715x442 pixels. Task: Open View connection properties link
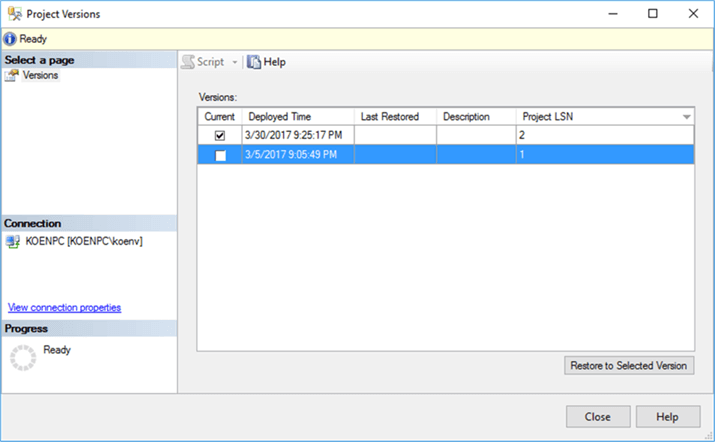pyautogui.click(x=64, y=307)
